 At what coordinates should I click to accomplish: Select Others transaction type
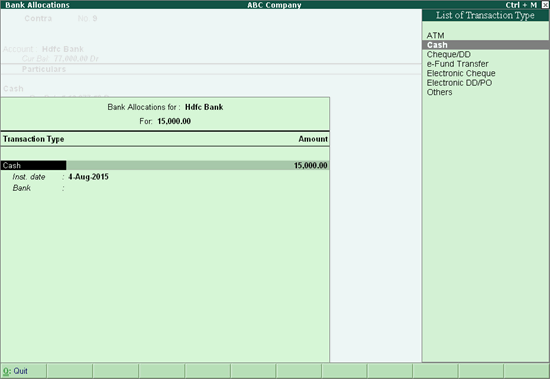tap(439, 92)
